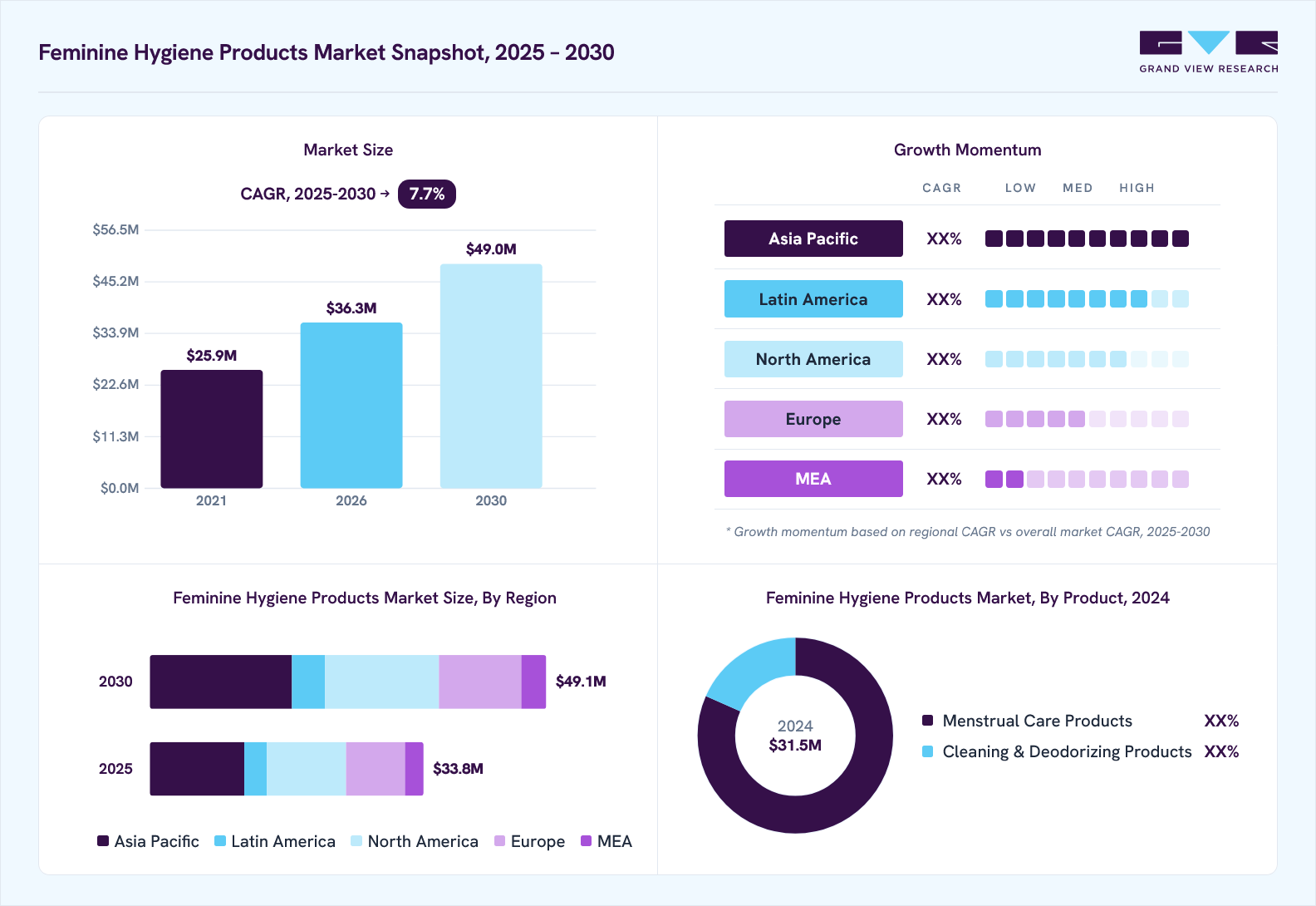Click the Asia Pacific region label in Growth Momentum
Screen dimensions: 1316x906
tap(813, 239)
